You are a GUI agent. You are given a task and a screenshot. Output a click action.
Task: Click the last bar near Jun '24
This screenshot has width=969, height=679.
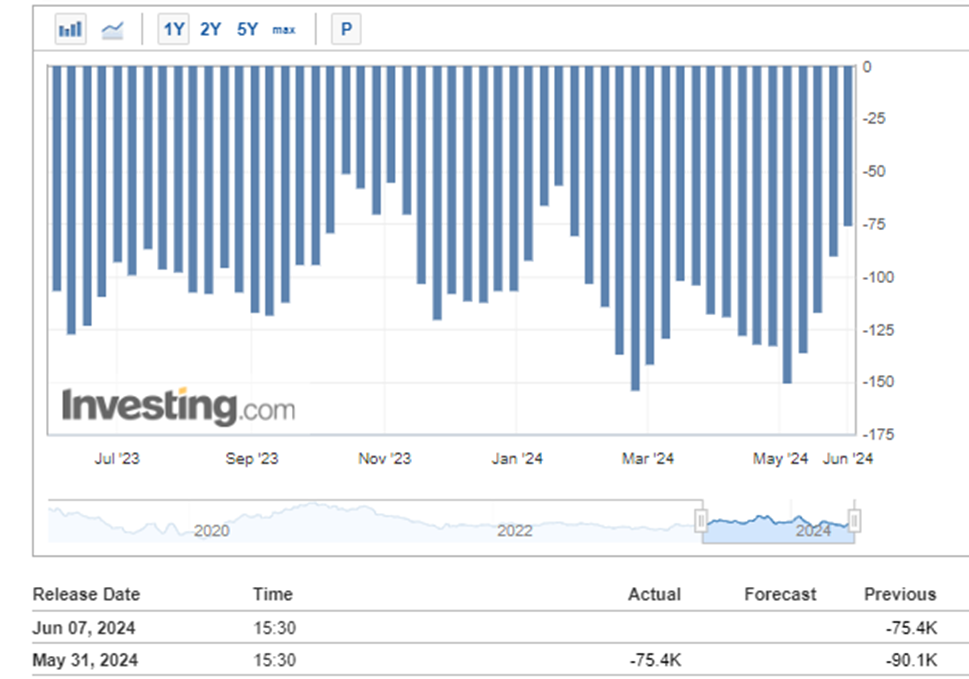tap(848, 146)
